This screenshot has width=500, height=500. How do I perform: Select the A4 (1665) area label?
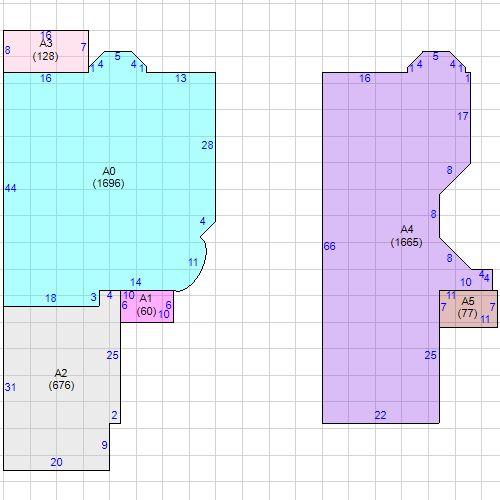click(406, 236)
